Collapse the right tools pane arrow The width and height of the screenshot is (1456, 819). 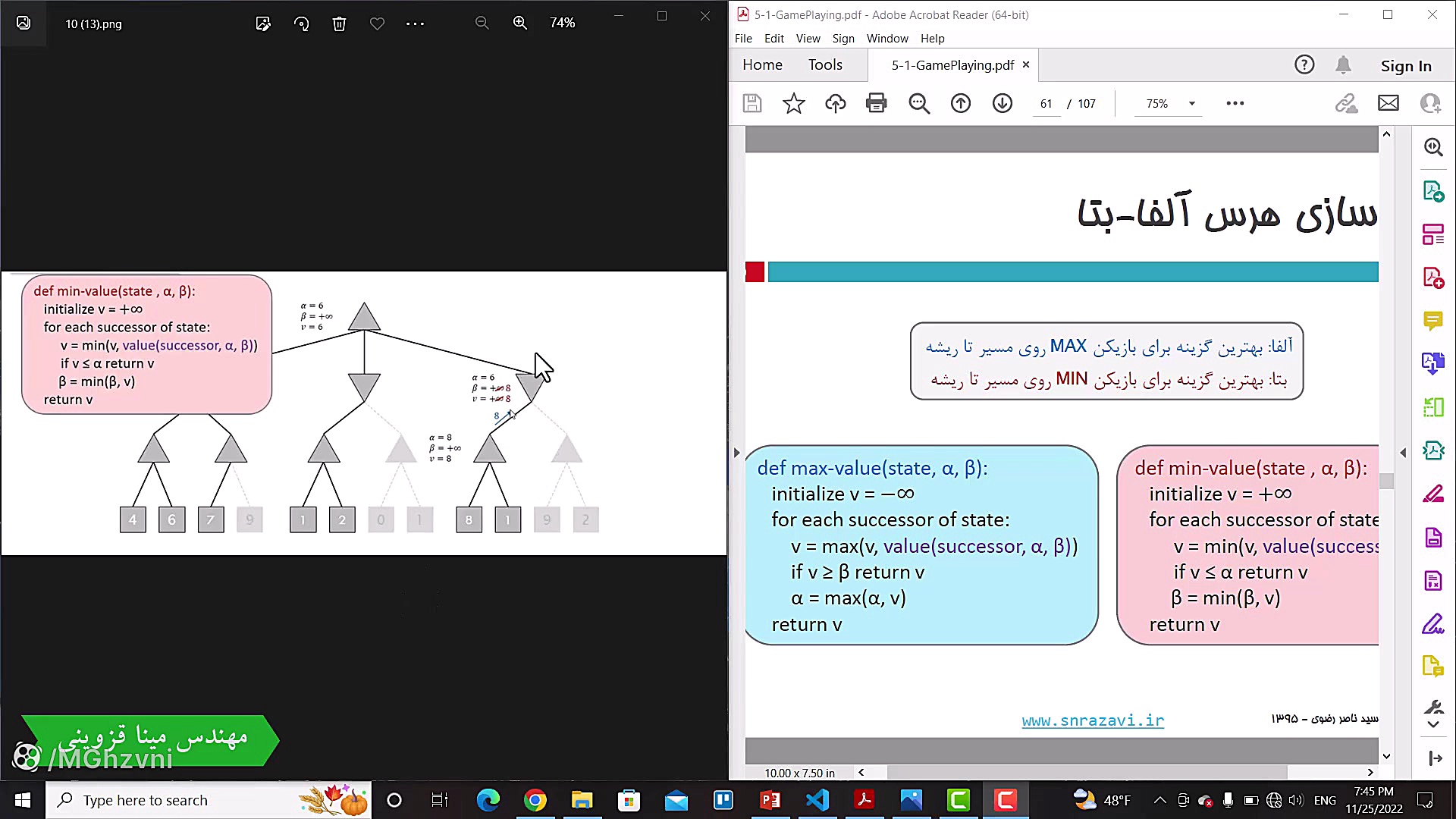pos(1403,453)
